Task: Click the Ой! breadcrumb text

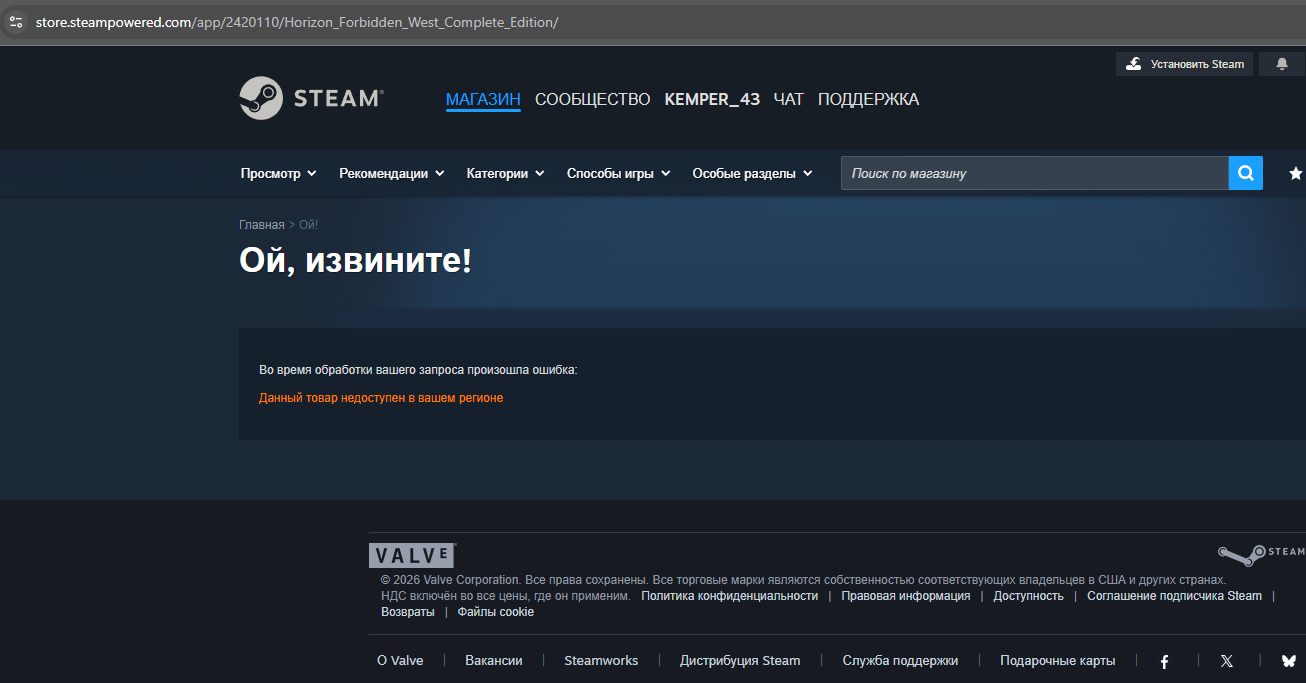Action: coord(309,225)
